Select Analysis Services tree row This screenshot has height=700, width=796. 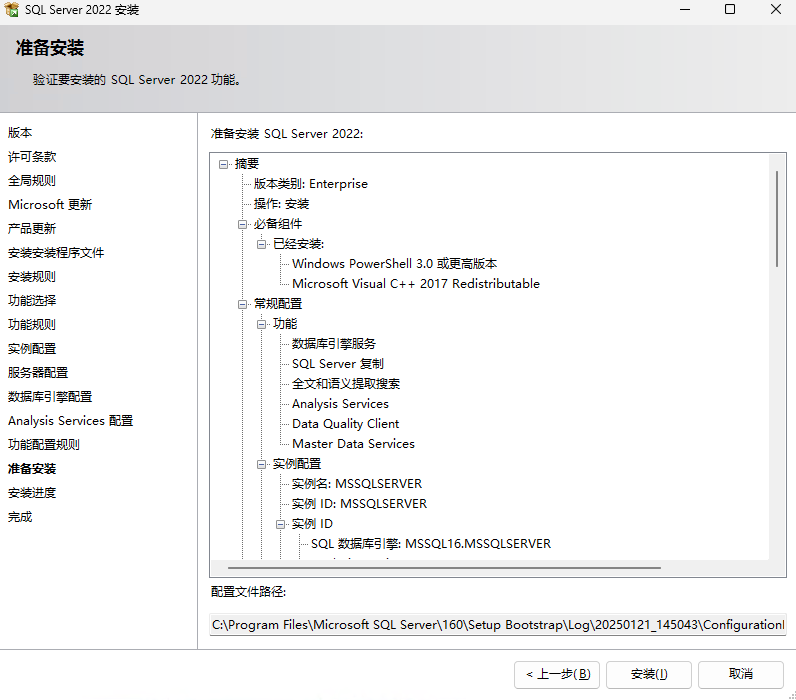[x=340, y=404]
